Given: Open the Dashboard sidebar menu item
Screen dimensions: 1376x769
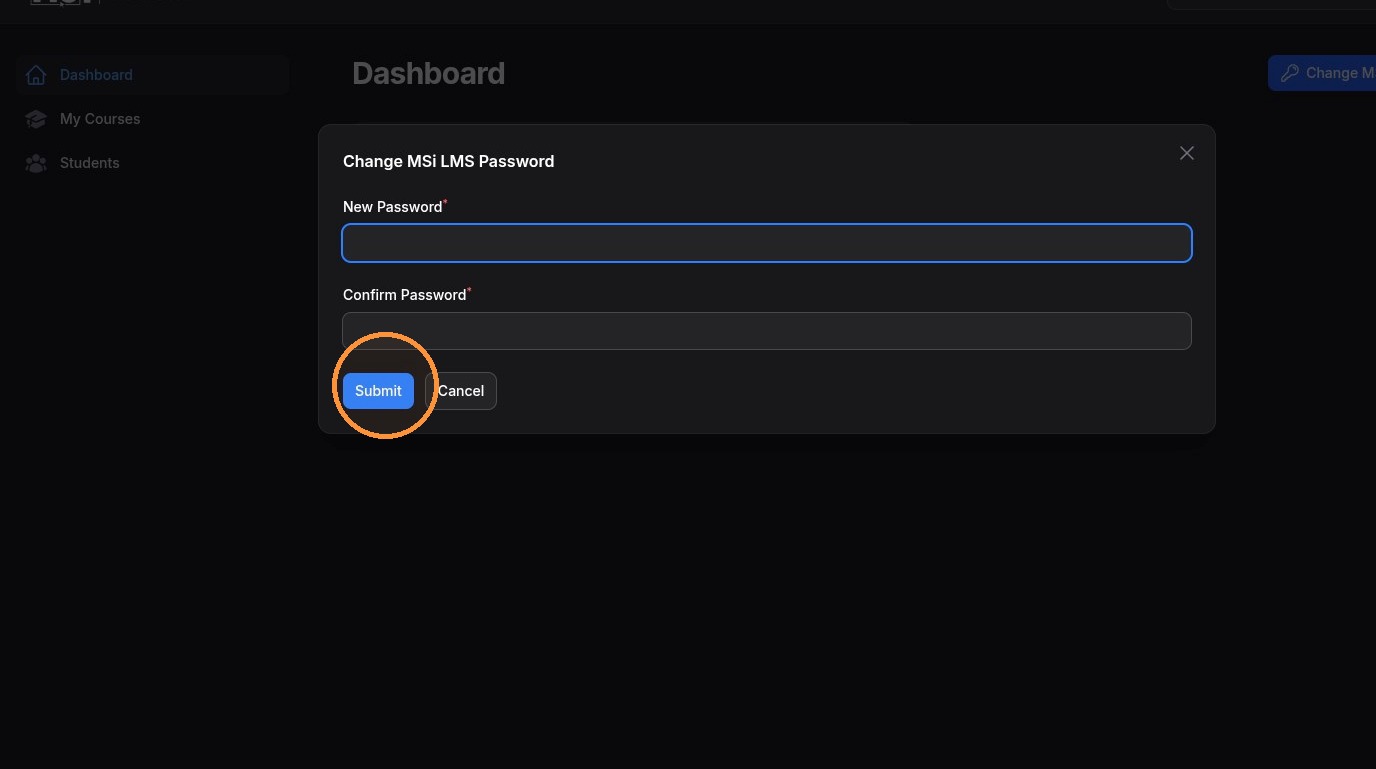Looking at the screenshot, I should (x=153, y=75).
